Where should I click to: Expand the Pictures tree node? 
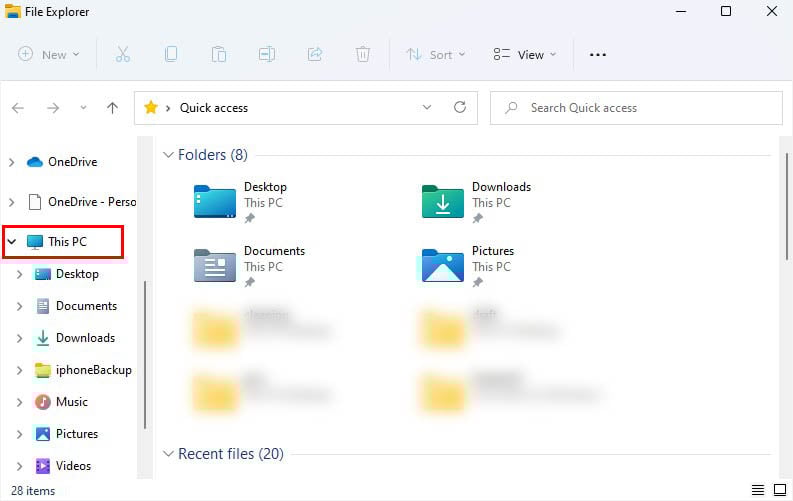click(19, 434)
